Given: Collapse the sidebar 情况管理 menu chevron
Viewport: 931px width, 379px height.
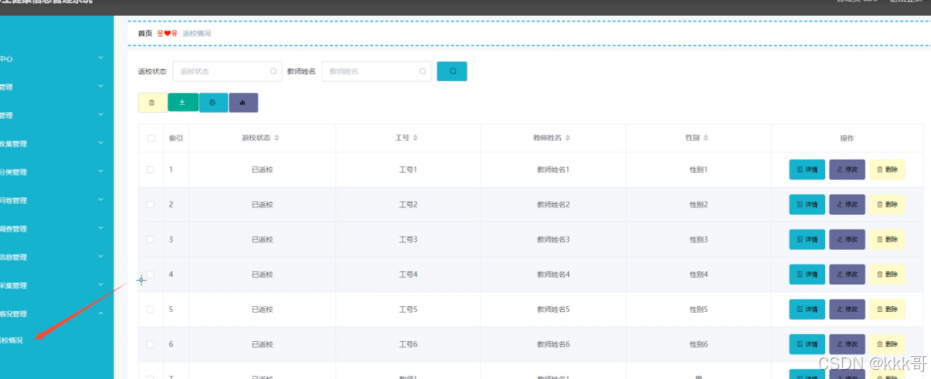Looking at the screenshot, I should pos(100,313).
